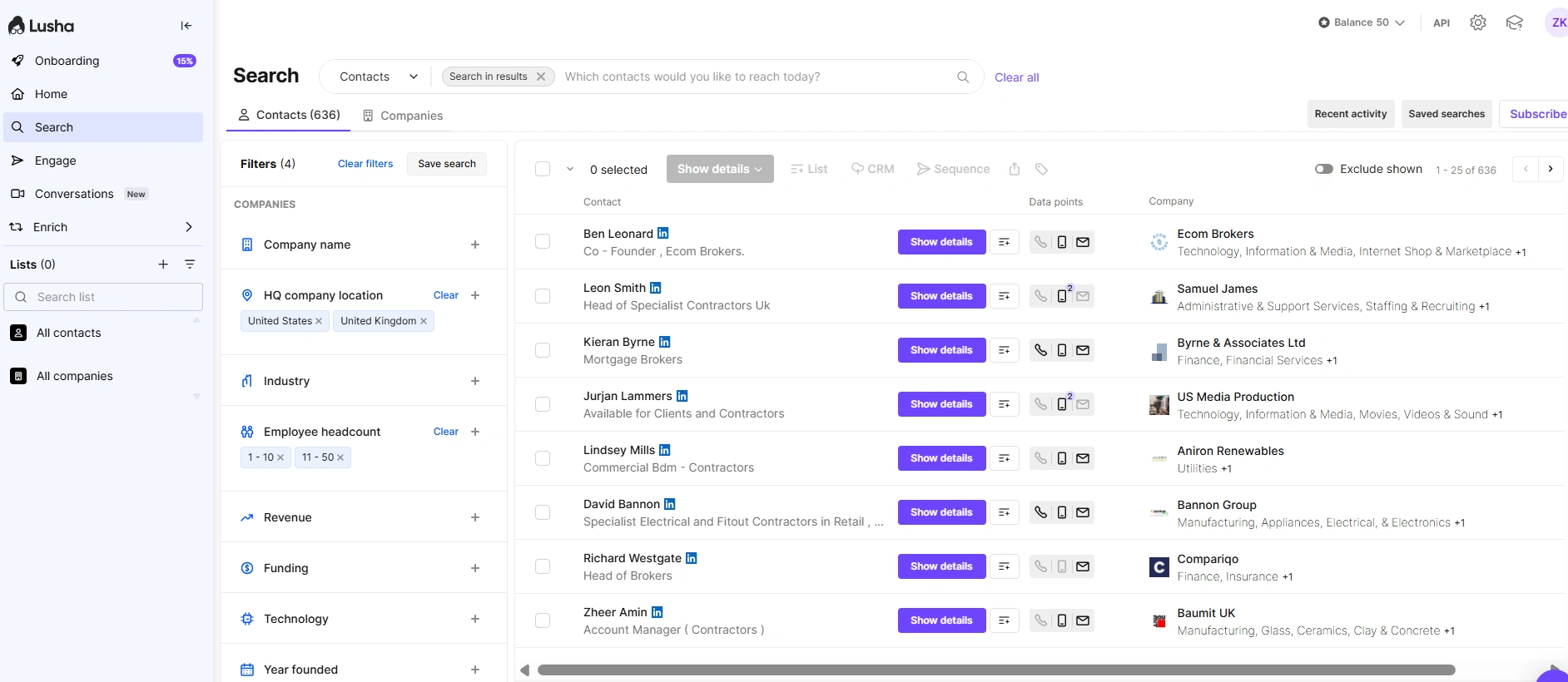Open Kieran Byrne's list options icon
Screen dimensions: 1568x682
[x=1005, y=350]
